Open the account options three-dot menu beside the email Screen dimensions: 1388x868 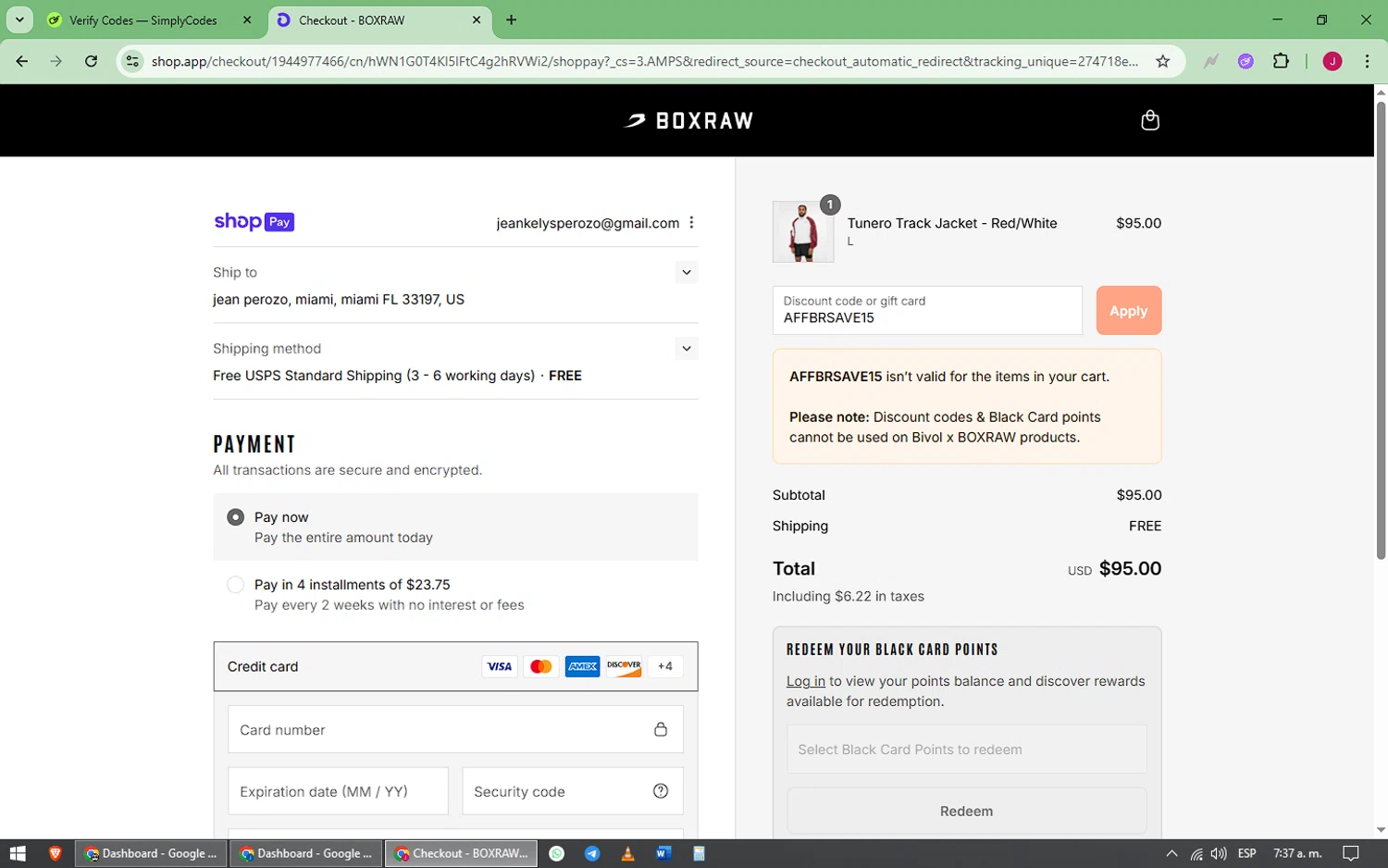(x=691, y=223)
